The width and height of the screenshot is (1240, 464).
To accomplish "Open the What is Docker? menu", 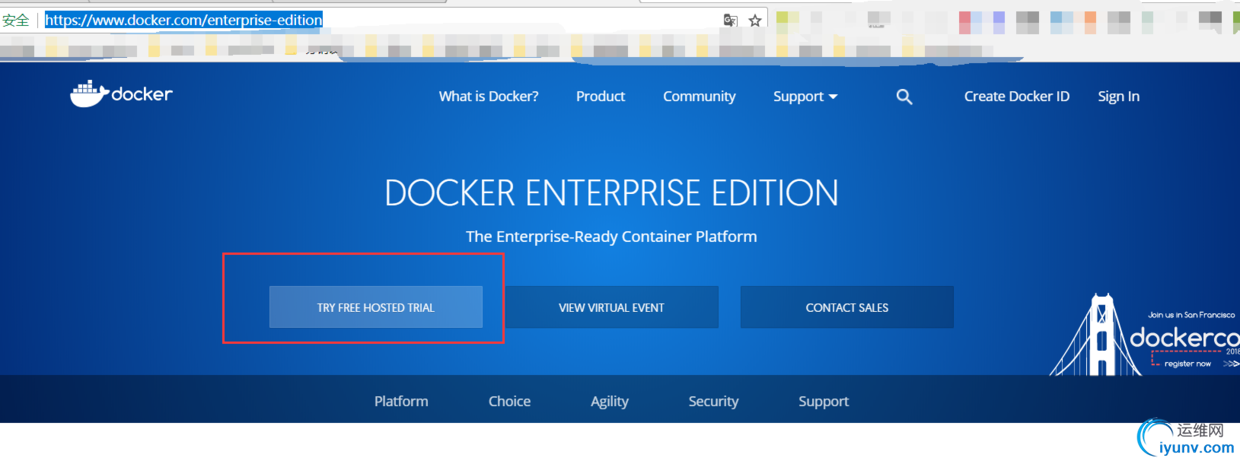I will click(x=488, y=97).
